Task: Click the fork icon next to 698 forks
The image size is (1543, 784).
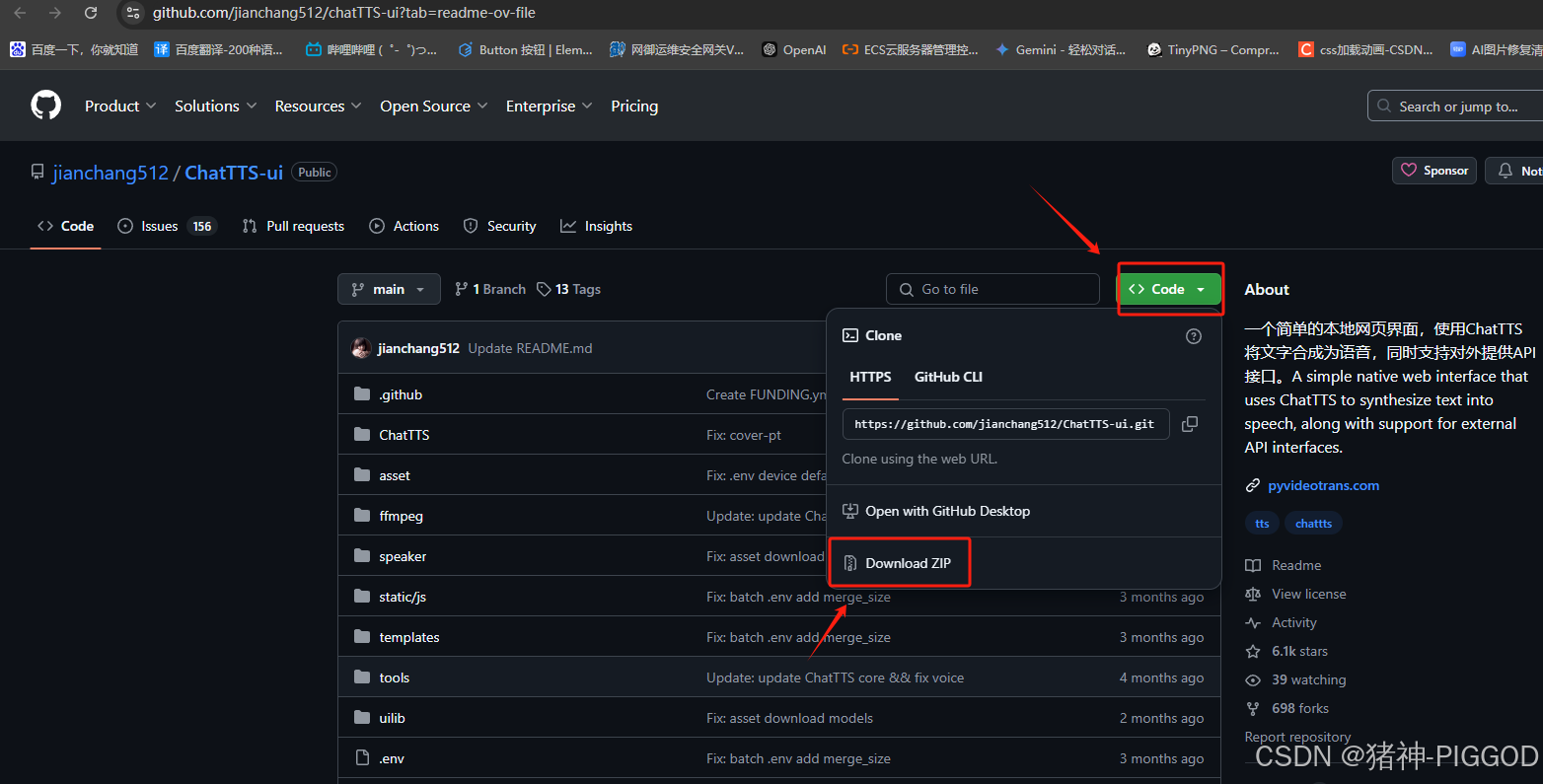Action: click(1253, 709)
